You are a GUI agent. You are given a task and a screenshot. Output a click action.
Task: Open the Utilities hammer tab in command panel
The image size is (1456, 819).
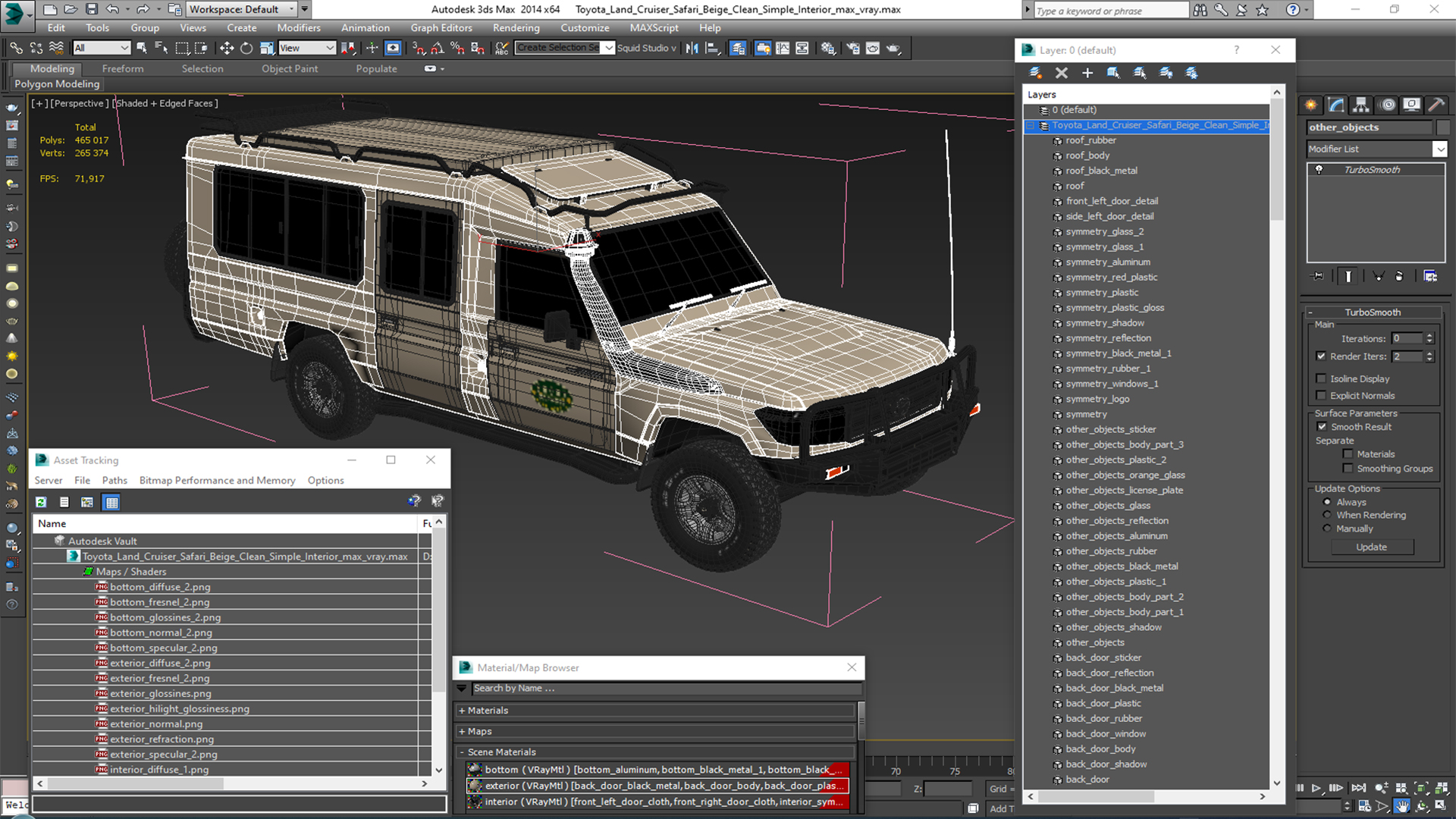click(1436, 105)
